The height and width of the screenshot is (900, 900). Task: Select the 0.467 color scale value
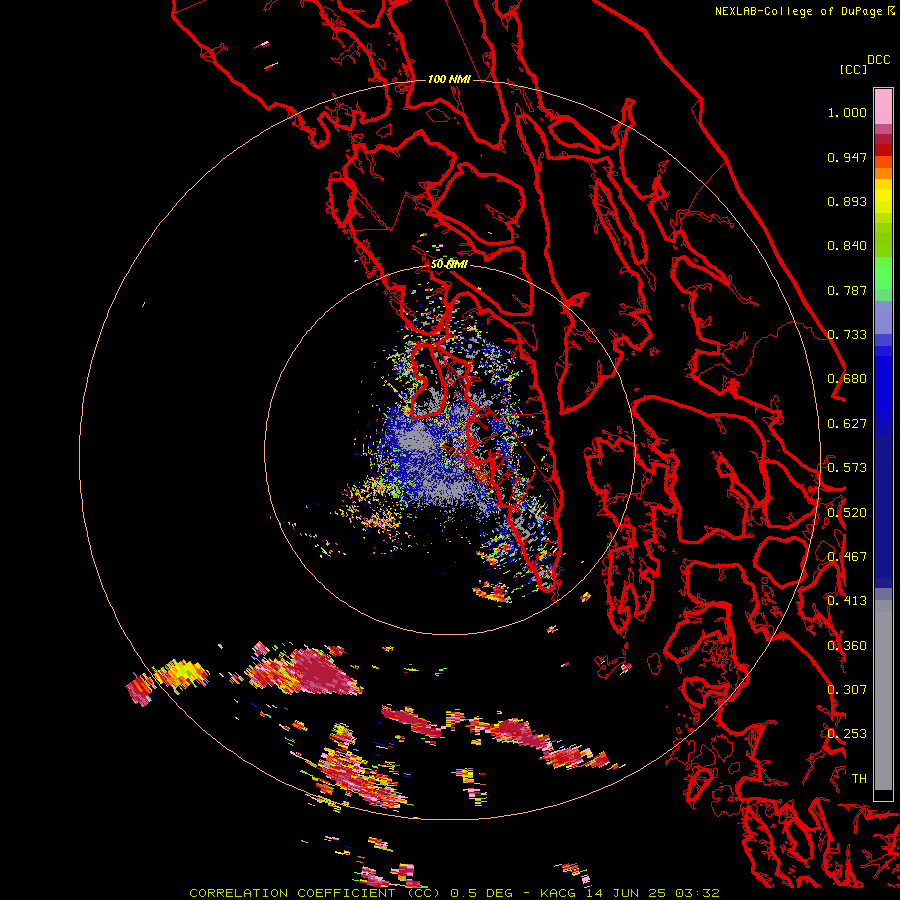pos(847,557)
